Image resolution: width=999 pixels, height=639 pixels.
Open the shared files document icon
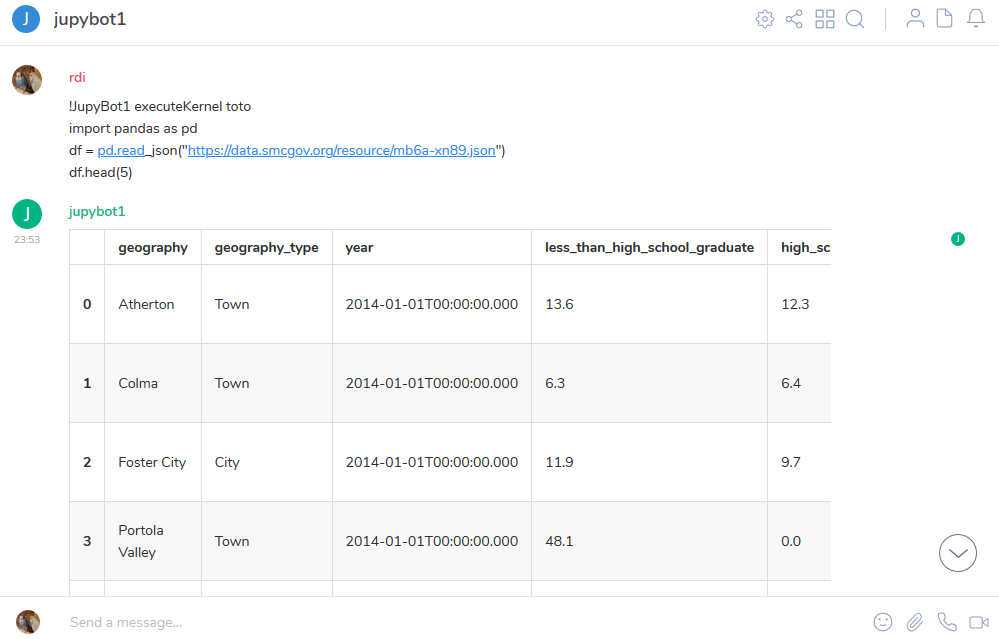[944, 19]
